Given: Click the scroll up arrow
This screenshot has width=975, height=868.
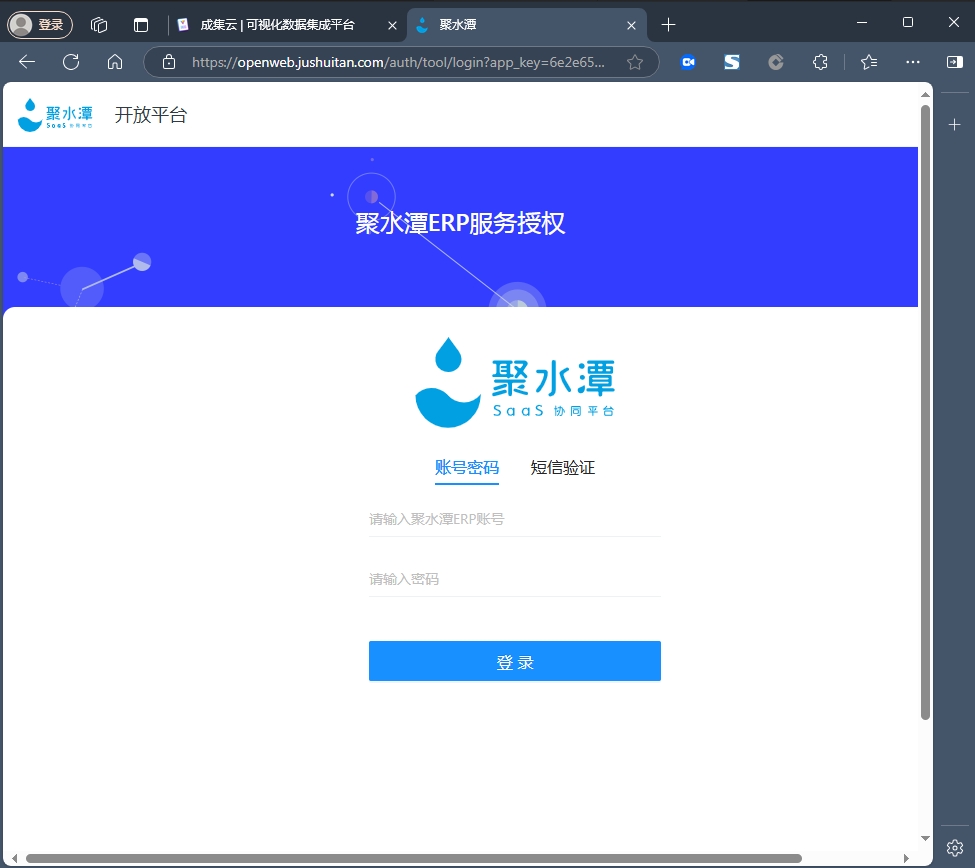Looking at the screenshot, I should point(925,95).
